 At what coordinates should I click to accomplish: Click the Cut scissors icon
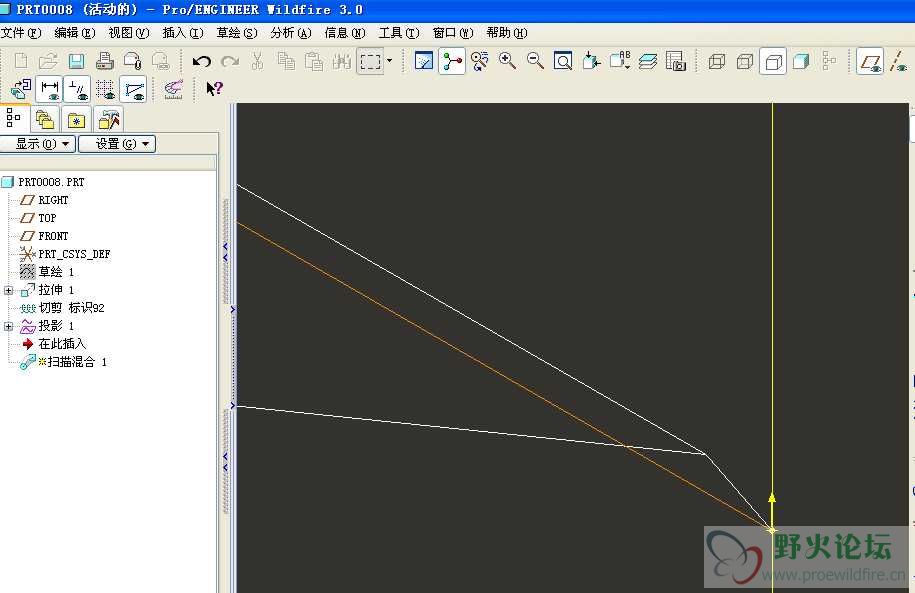click(x=257, y=61)
